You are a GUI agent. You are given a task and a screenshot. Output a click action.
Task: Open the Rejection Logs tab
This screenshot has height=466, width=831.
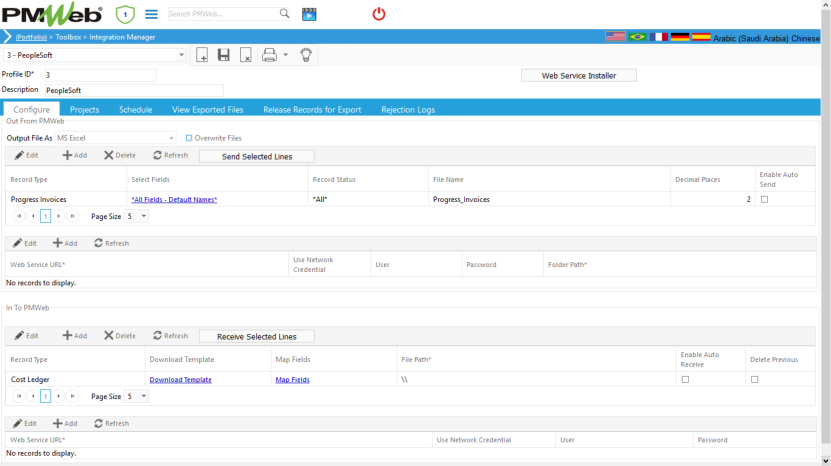(x=407, y=109)
